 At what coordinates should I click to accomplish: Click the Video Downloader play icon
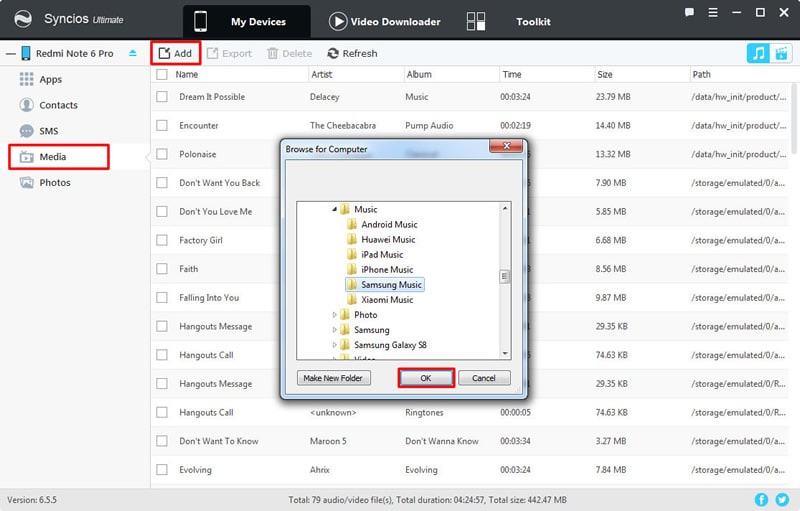coord(338,21)
